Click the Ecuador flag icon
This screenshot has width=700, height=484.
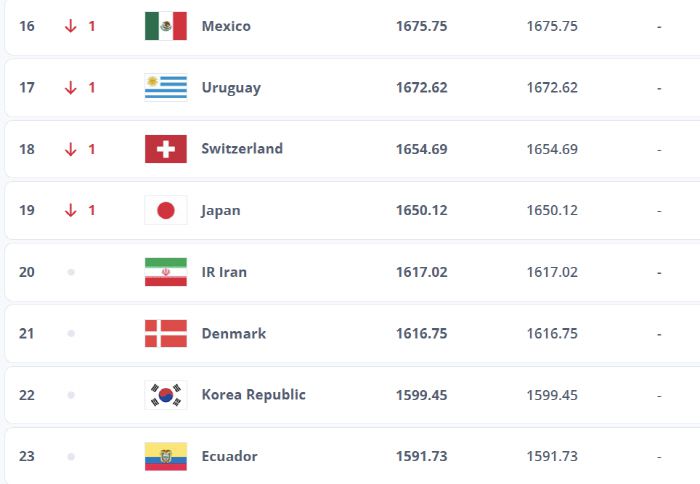click(x=166, y=457)
